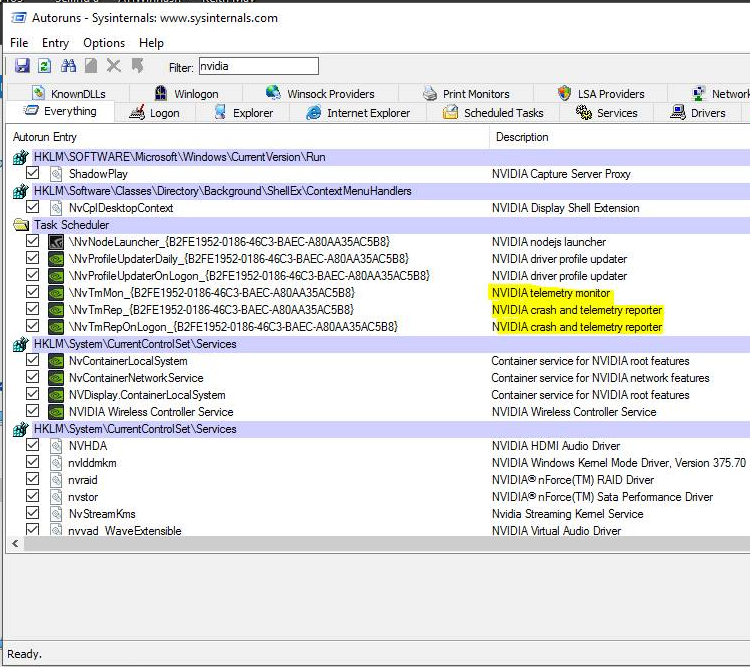750x667 pixels.
Task: Click the horizontal scrollbar right arrow
Action: coord(744,543)
